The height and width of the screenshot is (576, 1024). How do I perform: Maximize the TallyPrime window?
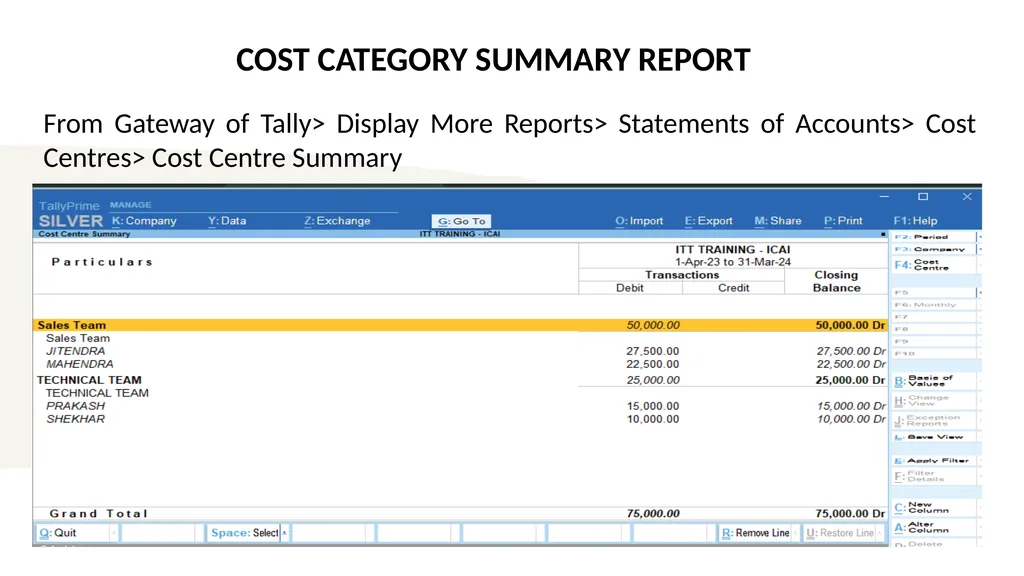(x=923, y=197)
